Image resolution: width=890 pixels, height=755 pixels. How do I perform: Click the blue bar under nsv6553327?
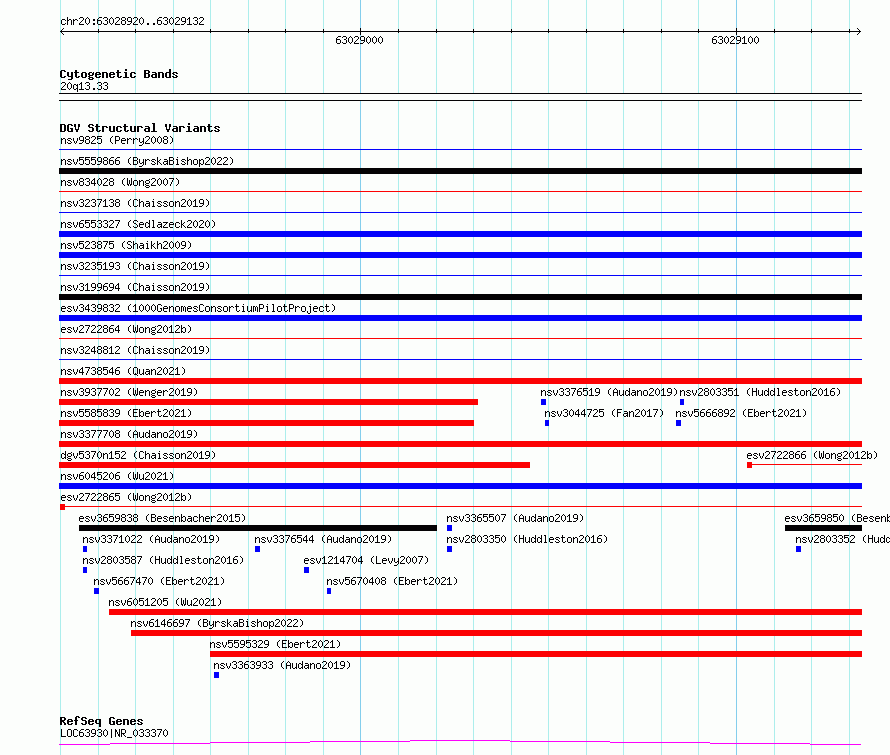460,234
